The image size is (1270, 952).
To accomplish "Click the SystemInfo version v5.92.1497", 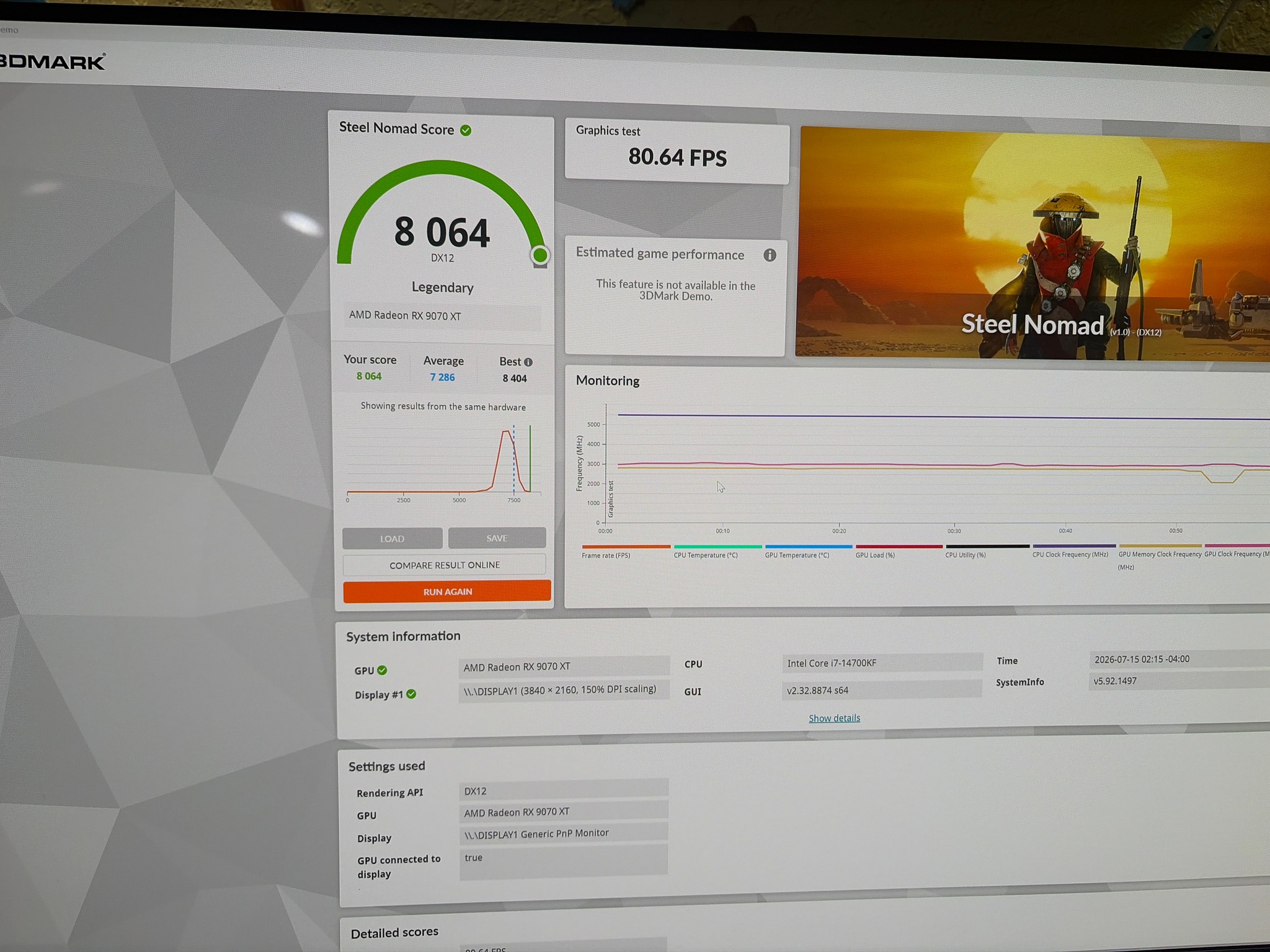I will (x=1178, y=681).
